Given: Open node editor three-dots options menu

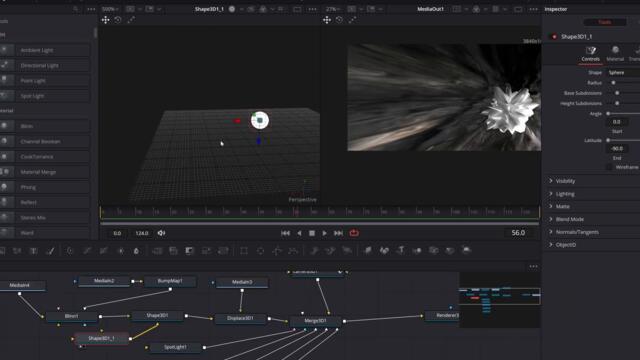Looking at the screenshot, I should click(533, 266).
